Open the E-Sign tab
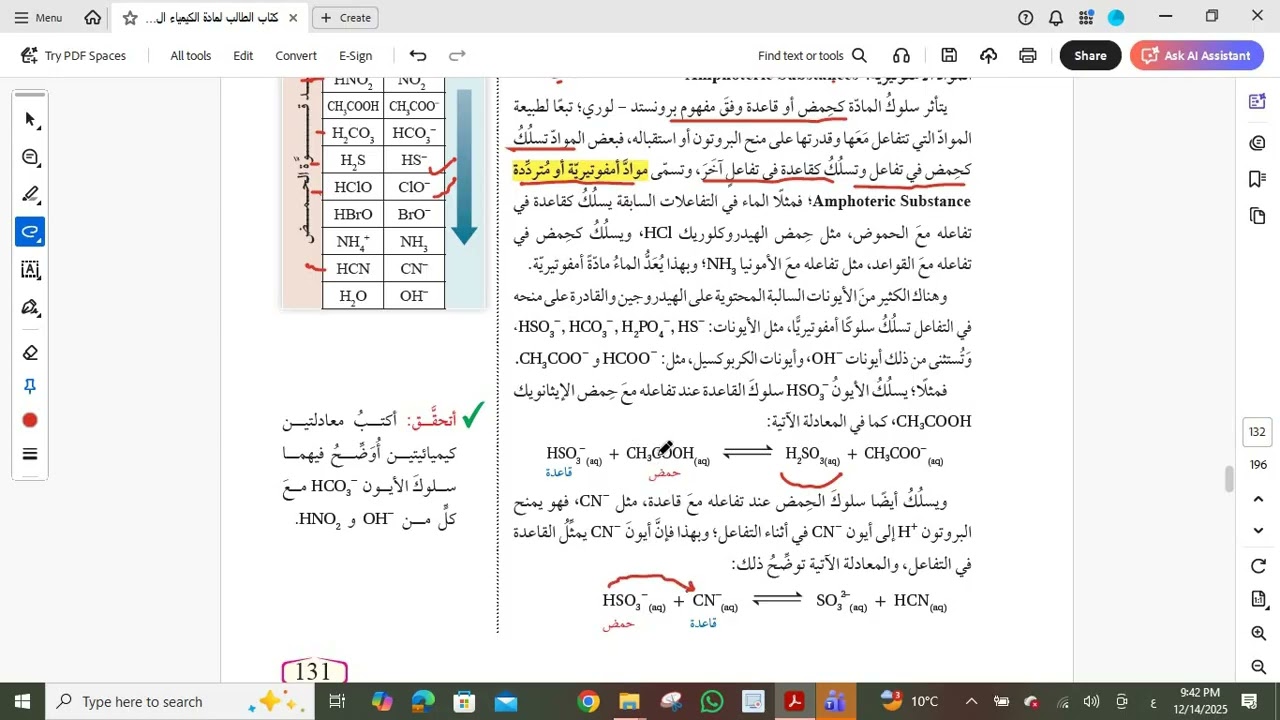Viewport: 1280px width, 720px height. point(355,56)
